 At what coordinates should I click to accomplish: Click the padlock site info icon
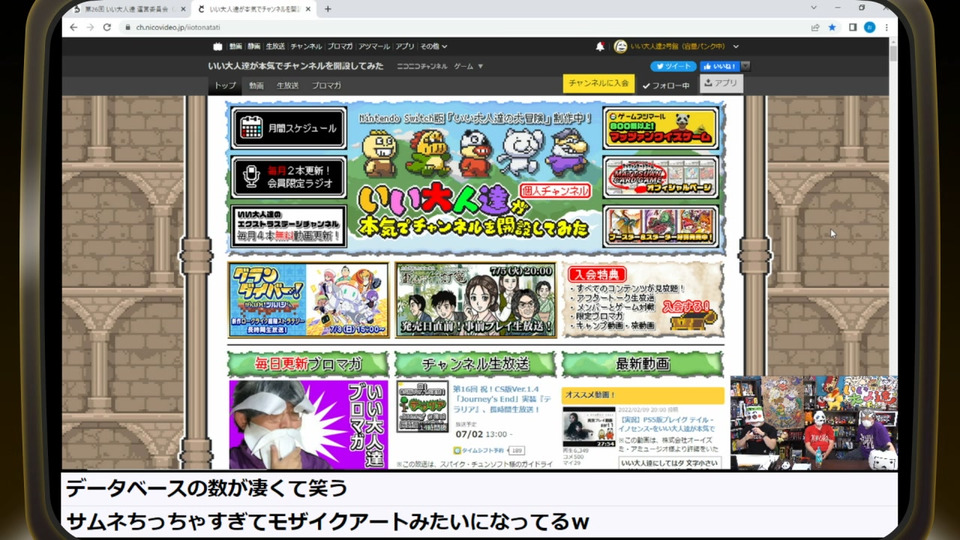[128, 28]
